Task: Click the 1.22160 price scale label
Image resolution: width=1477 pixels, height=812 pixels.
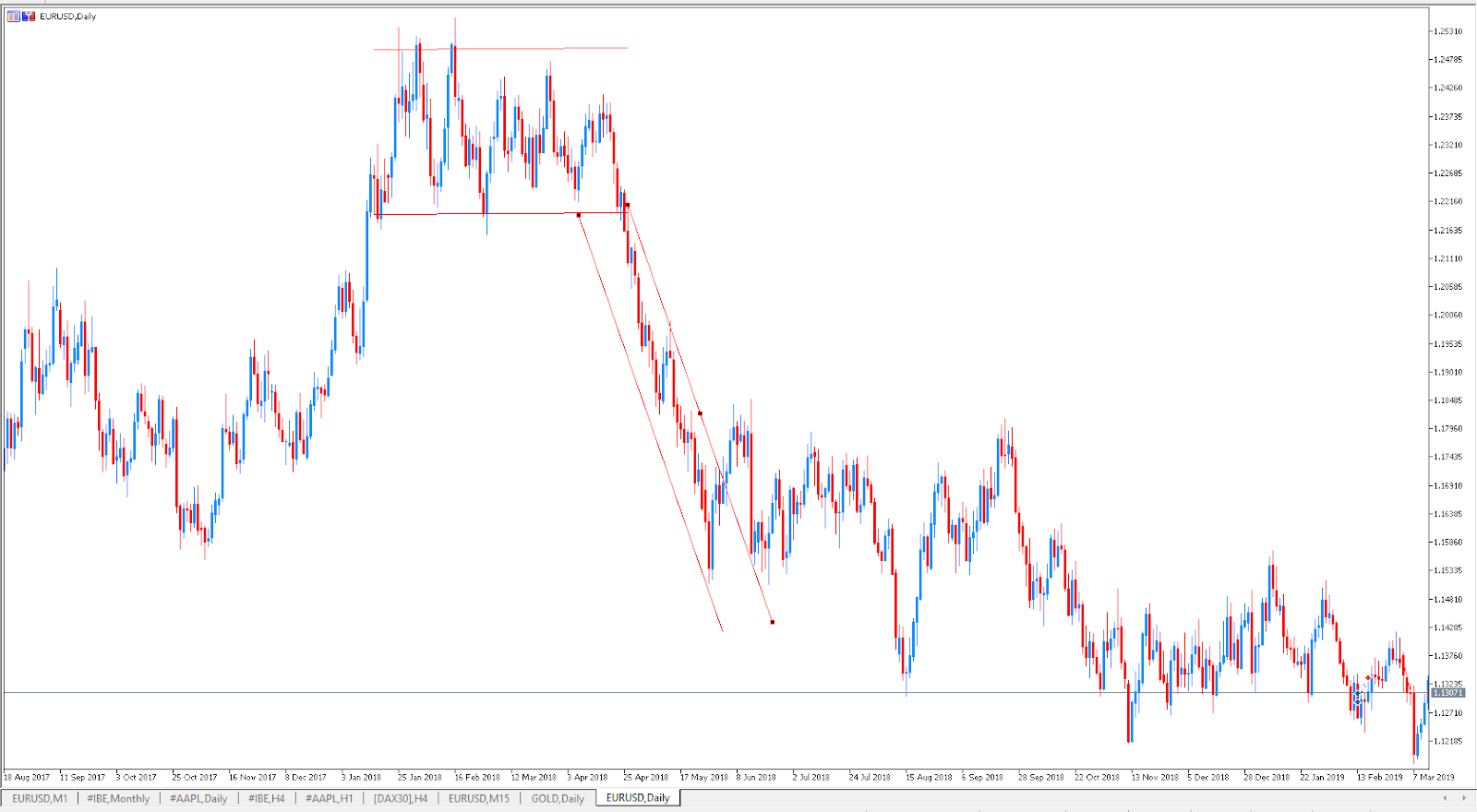Action: 1447,202
